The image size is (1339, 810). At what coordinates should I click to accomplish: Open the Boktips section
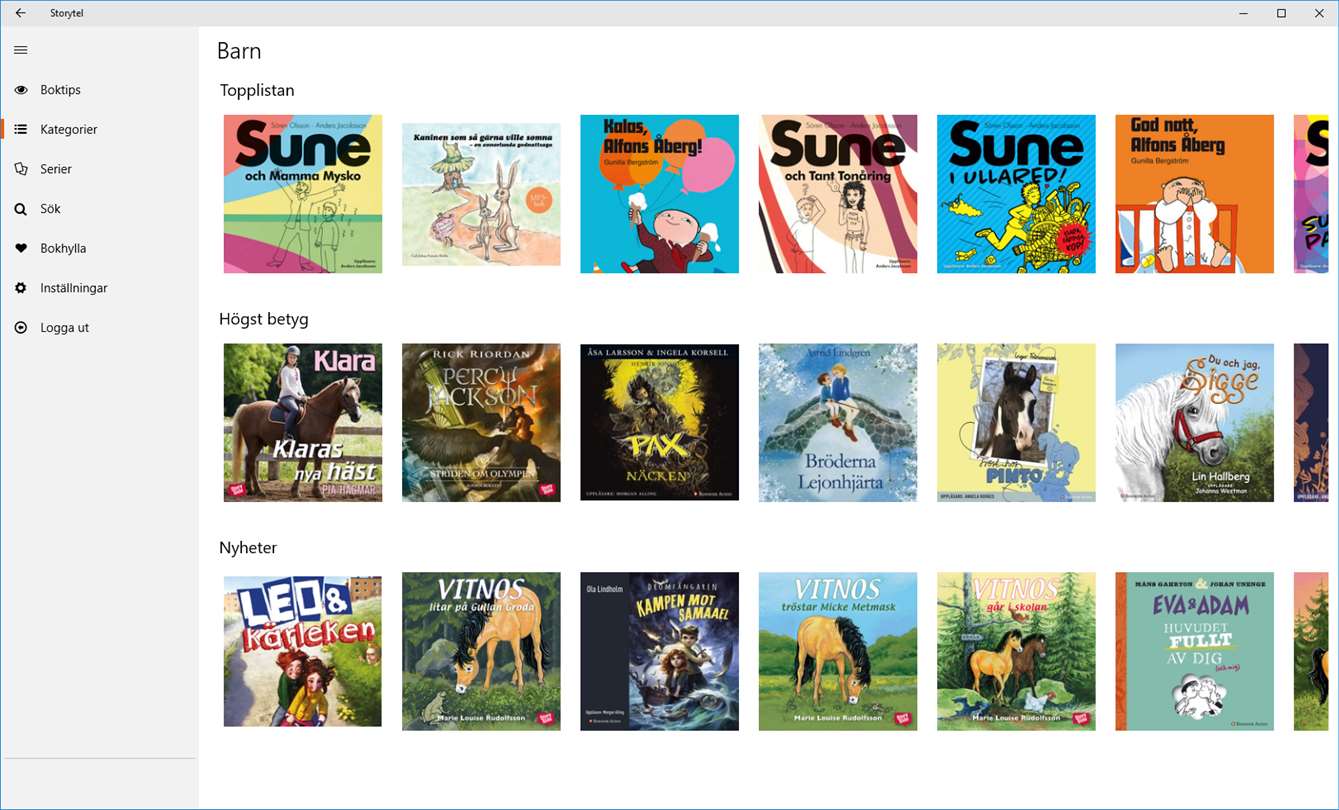(100, 90)
